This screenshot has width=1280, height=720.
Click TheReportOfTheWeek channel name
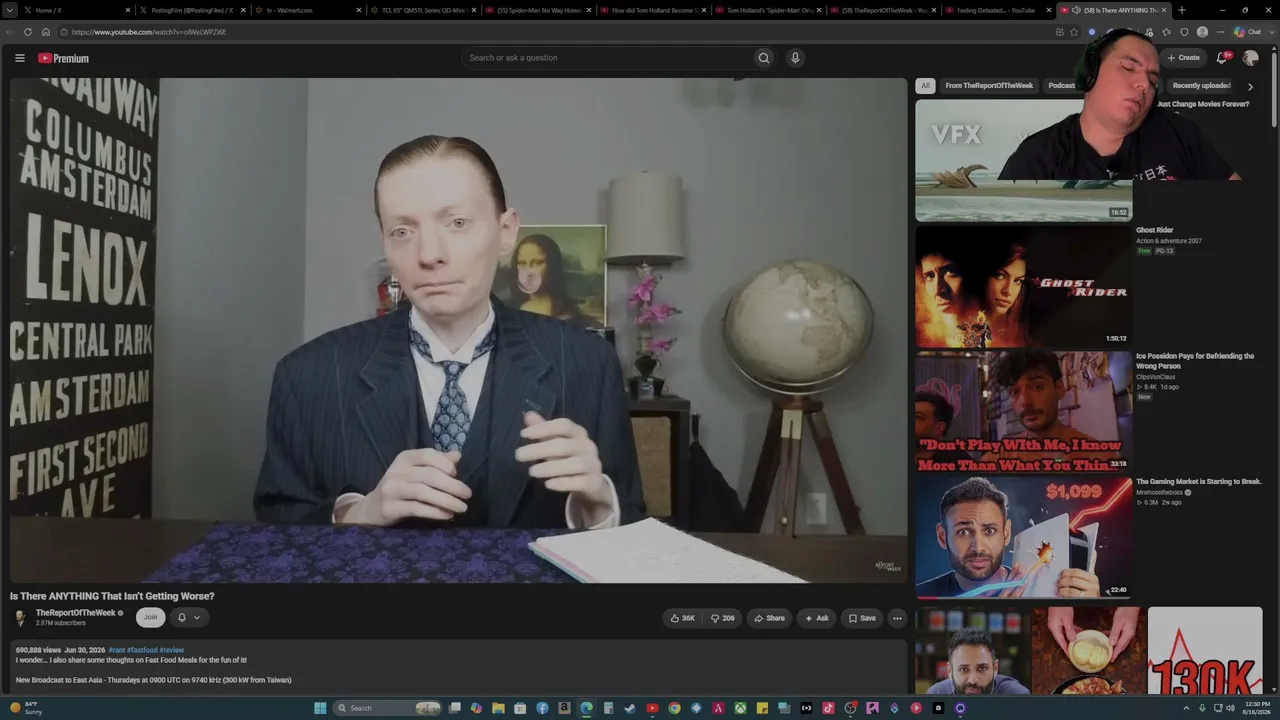pyautogui.click(x=76, y=613)
